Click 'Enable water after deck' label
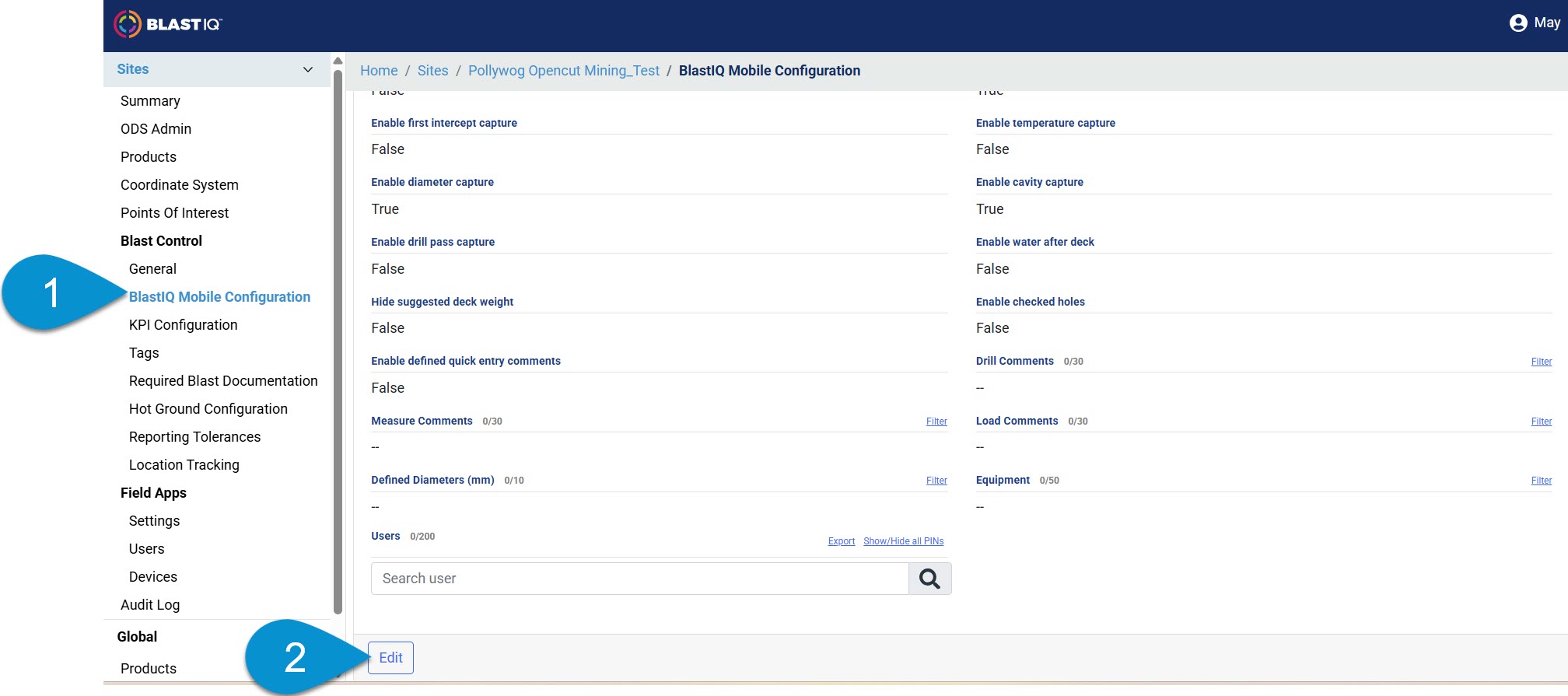 point(1035,242)
